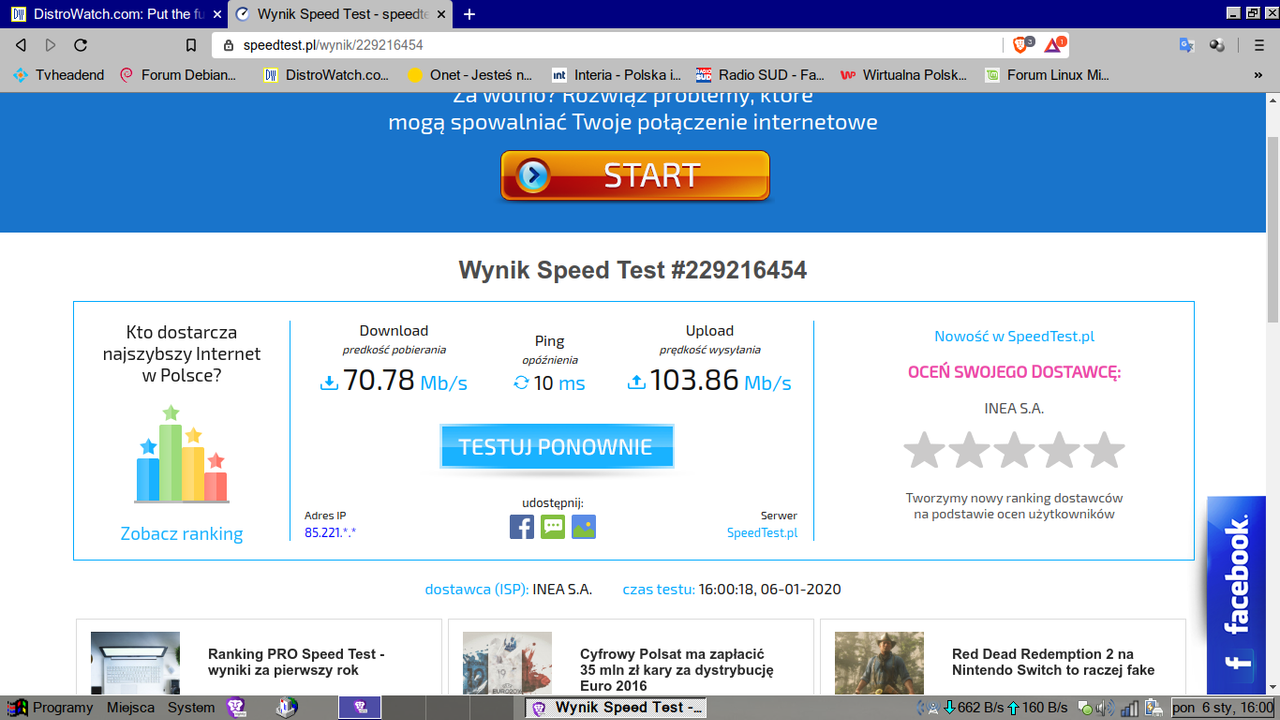The image size is (1280, 720).
Task: Open the Tvheadend bookmark
Action: (x=58, y=75)
